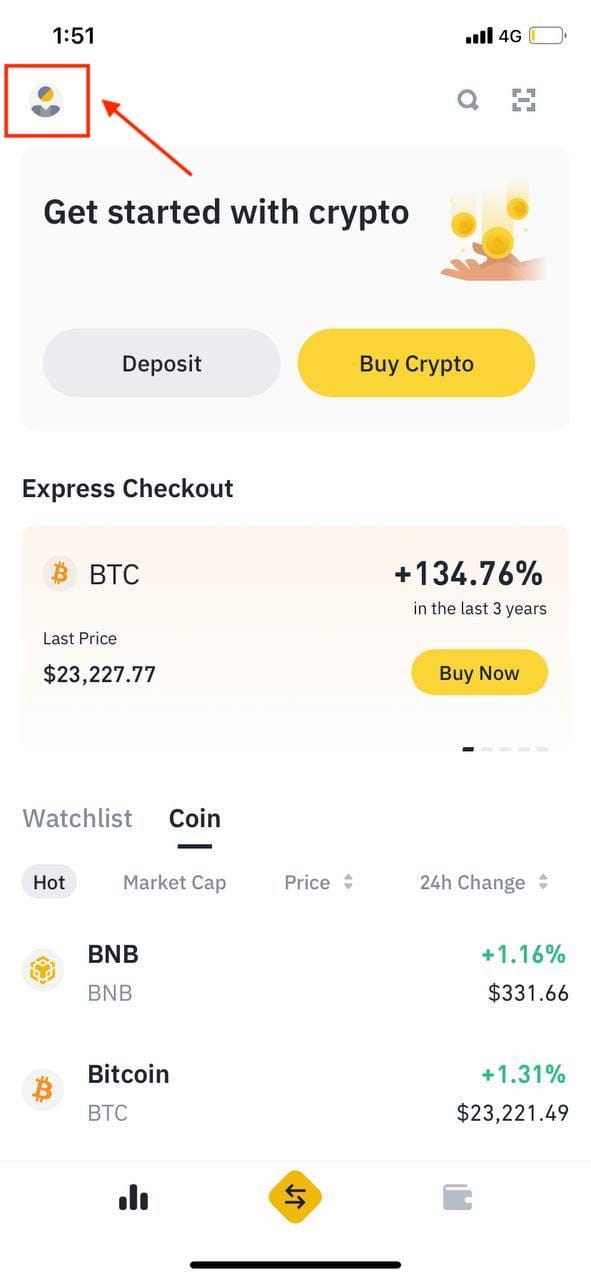Tap the Express Checkout carousel page dots

tap(505, 749)
